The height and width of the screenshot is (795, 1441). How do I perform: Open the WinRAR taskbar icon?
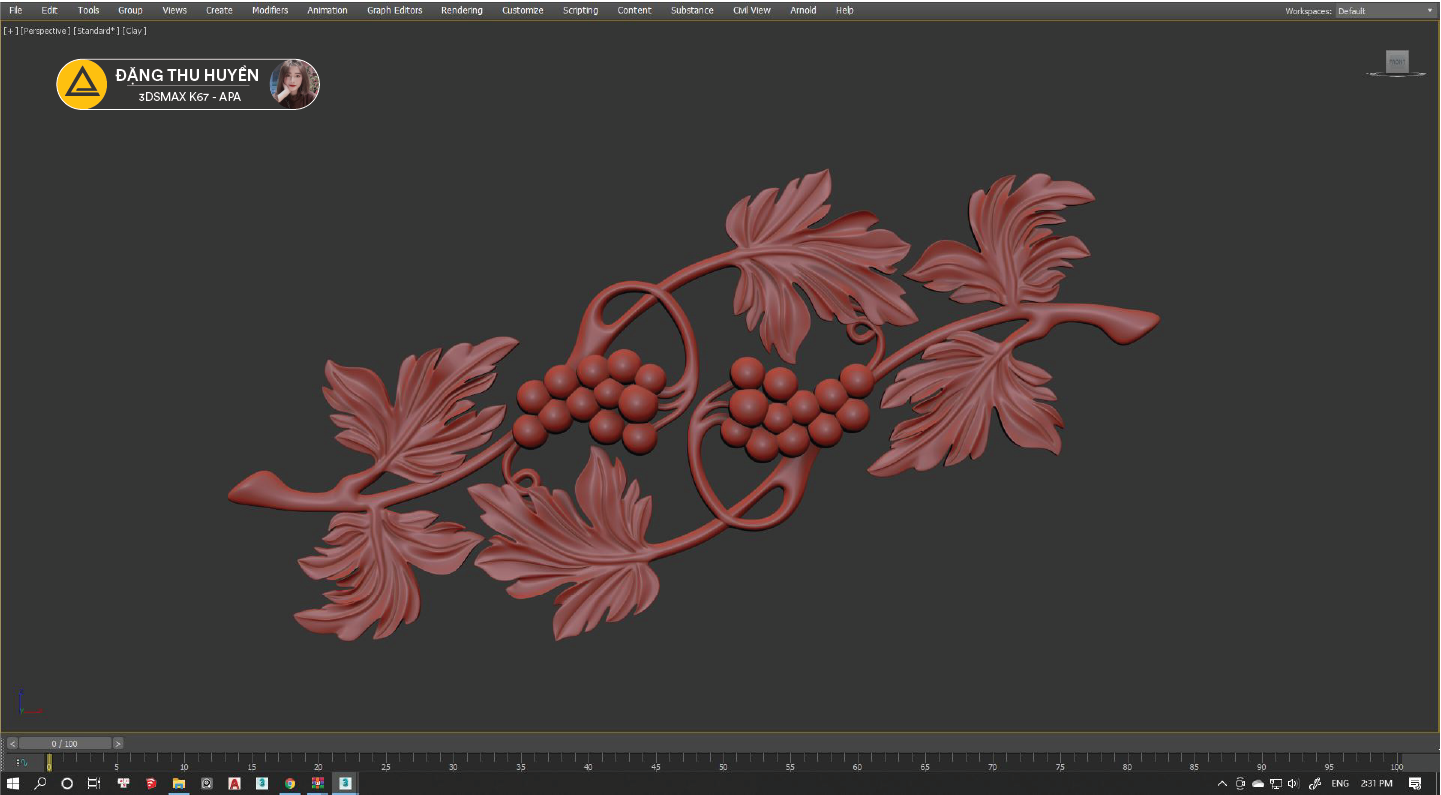317,784
